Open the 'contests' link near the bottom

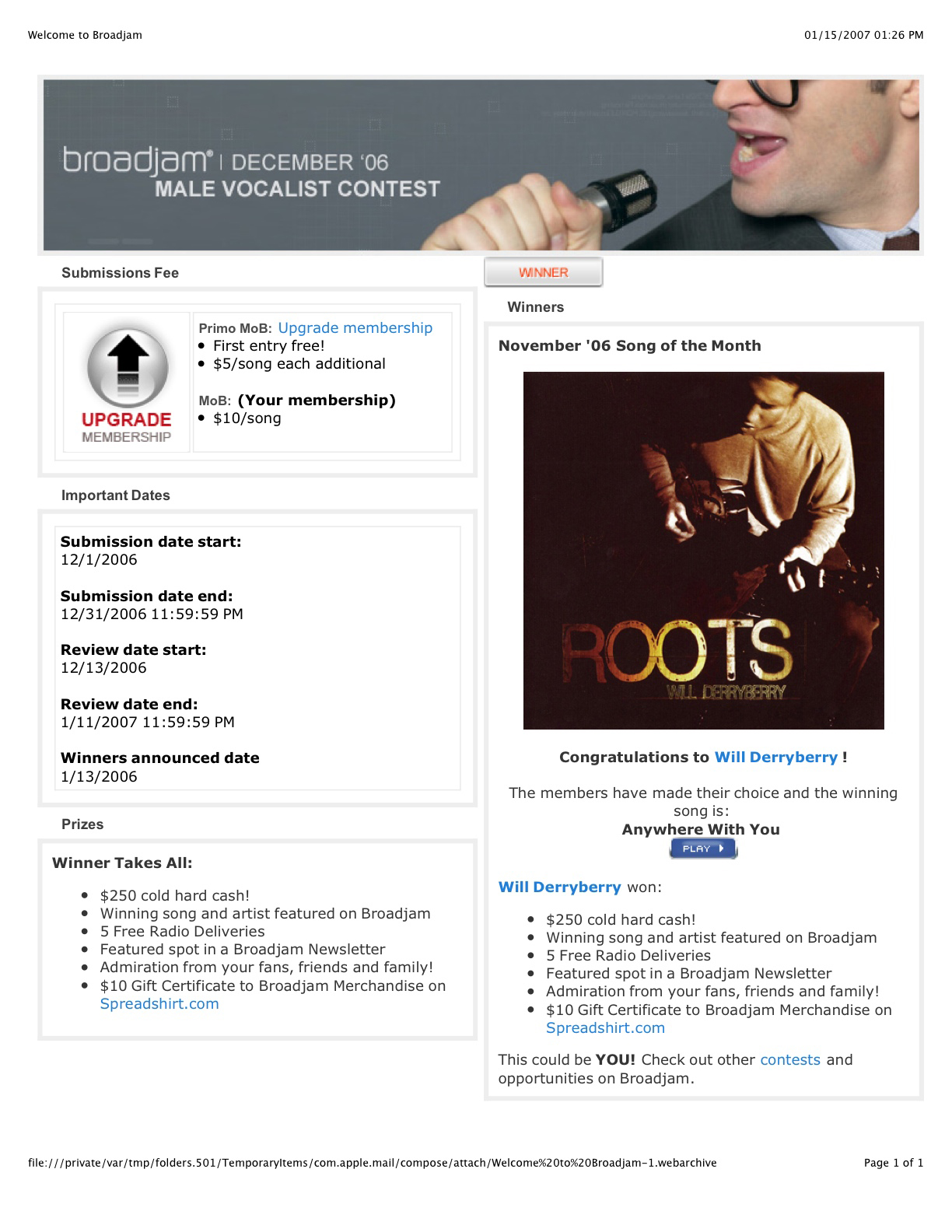(790, 1060)
